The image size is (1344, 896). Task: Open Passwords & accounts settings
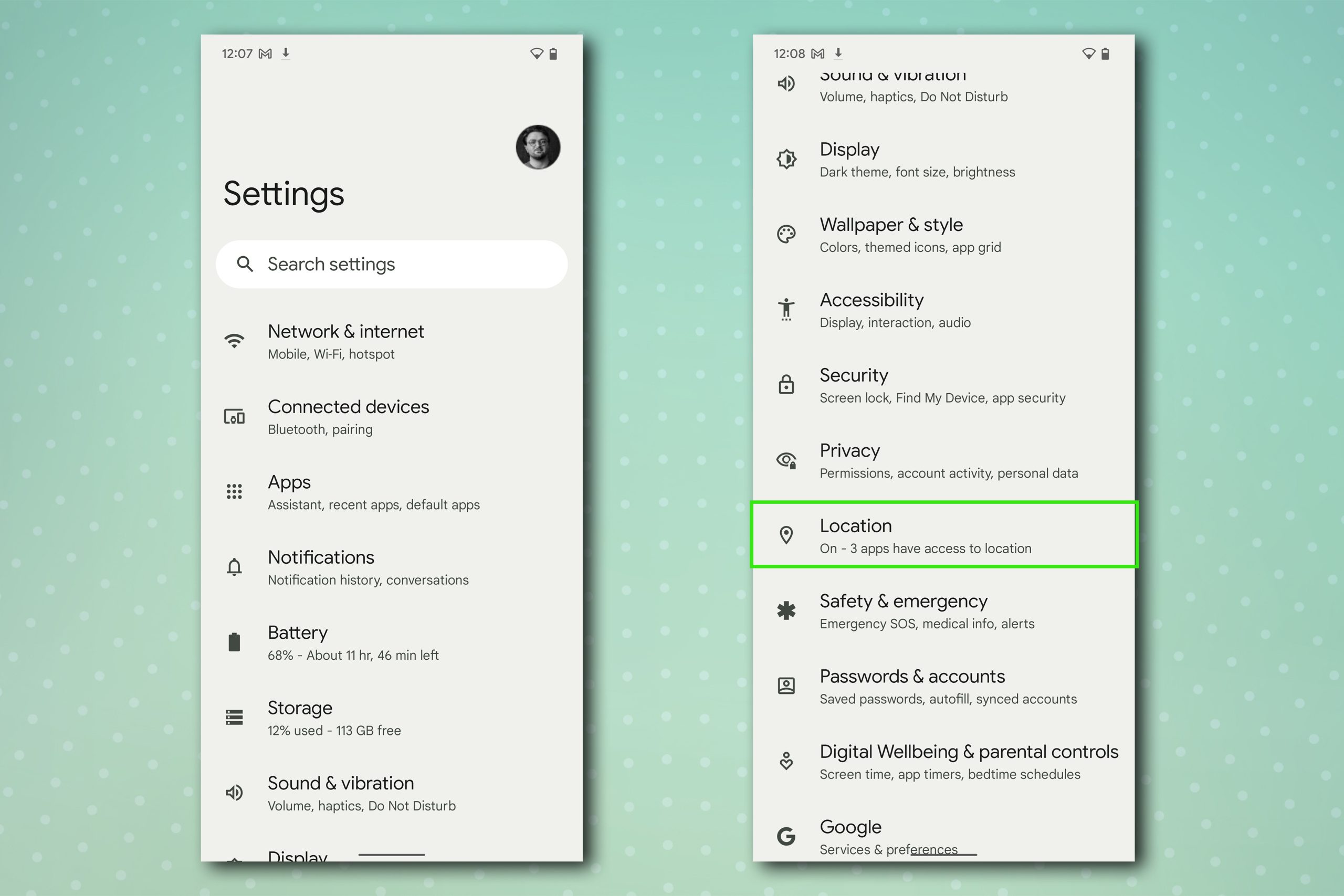coord(912,686)
